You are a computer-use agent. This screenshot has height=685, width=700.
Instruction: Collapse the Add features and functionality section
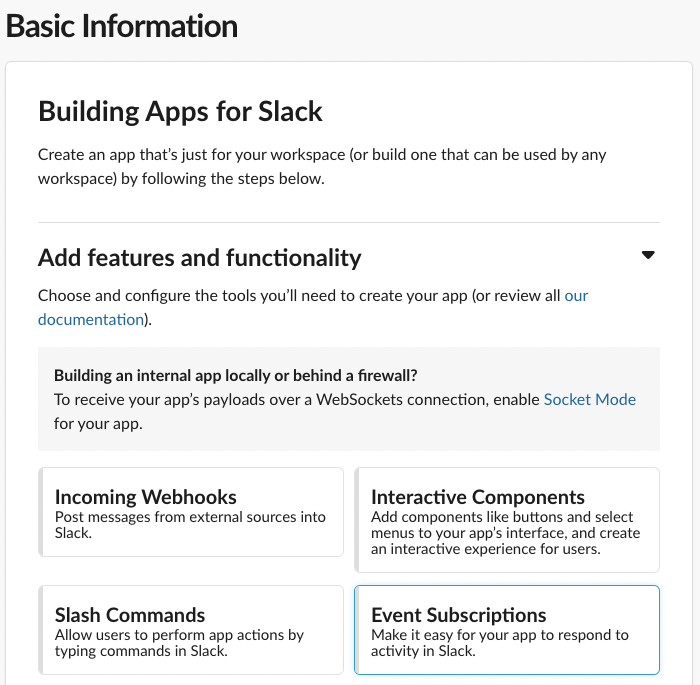click(648, 255)
